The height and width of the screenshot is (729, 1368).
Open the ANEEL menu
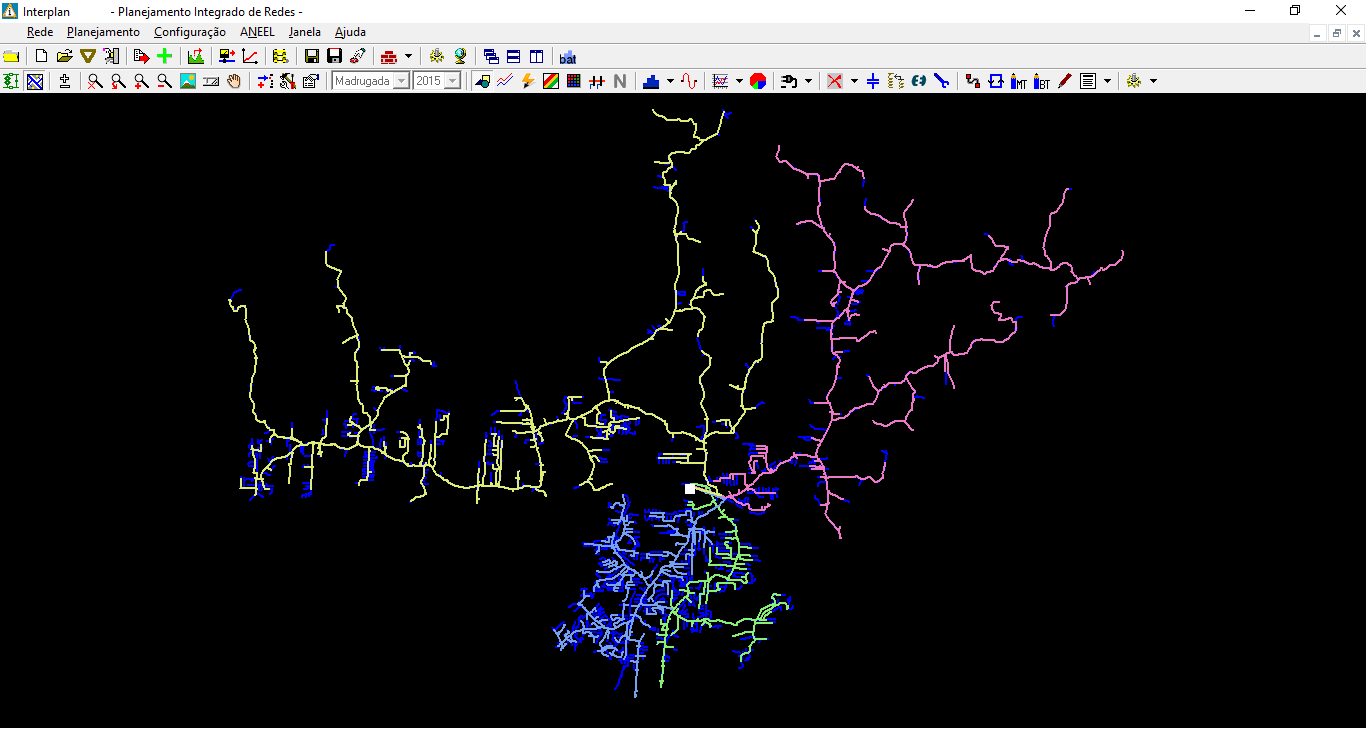(257, 32)
